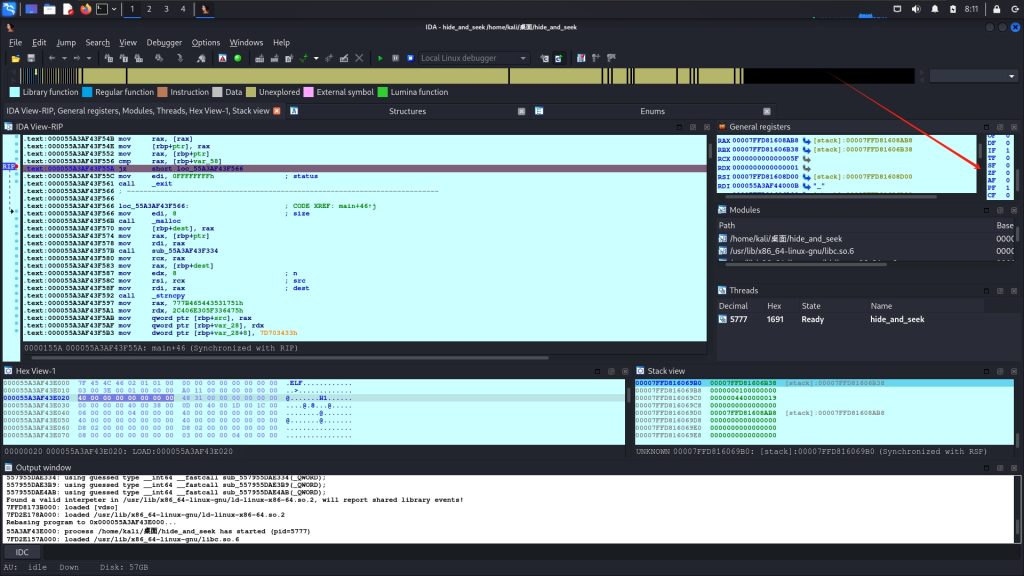Click the jump arrow next to RDI value
This screenshot has height=576, width=1024.
point(807,186)
